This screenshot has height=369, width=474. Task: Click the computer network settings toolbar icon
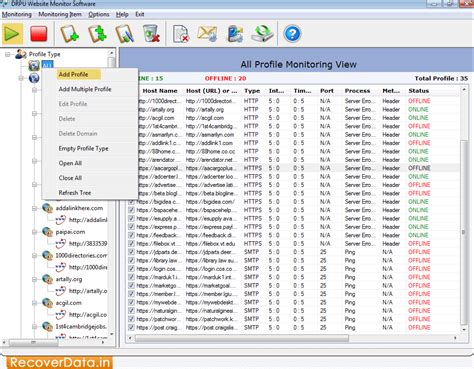click(235, 34)
